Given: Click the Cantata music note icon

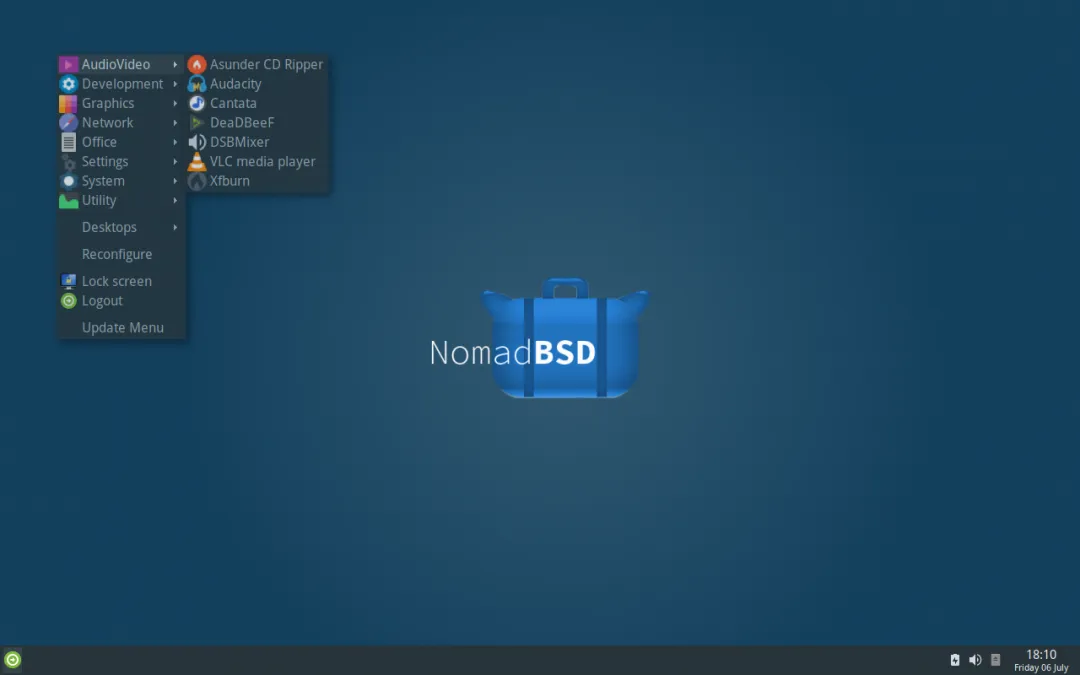Looking at the screenshot, I should [197, 103].
